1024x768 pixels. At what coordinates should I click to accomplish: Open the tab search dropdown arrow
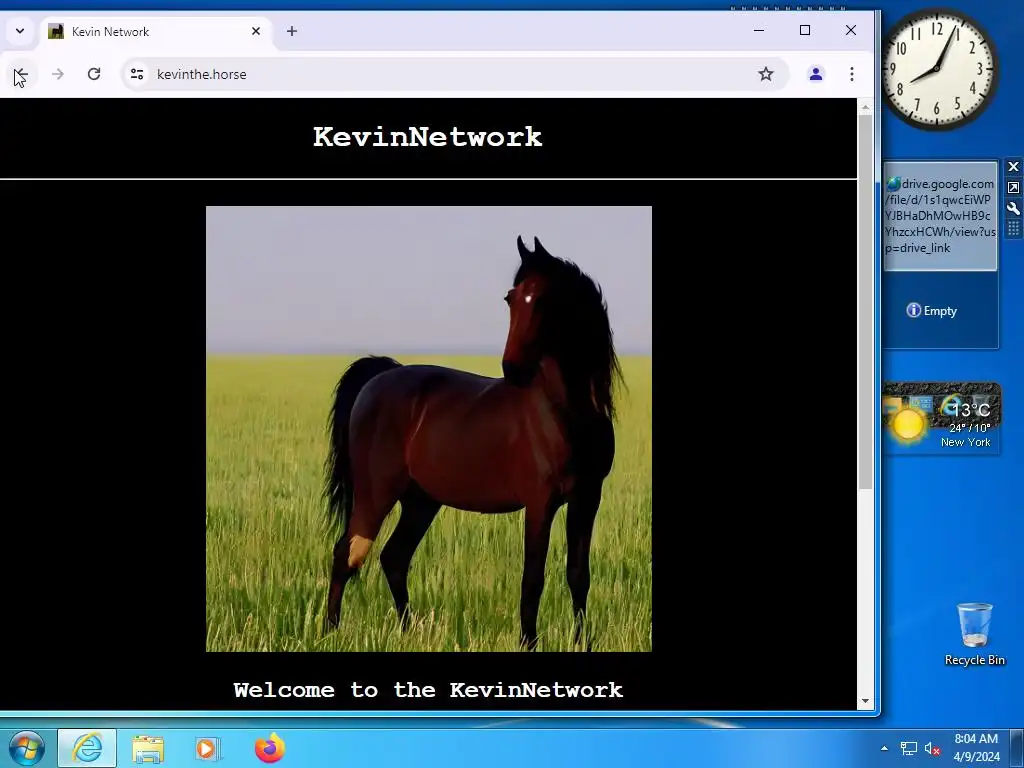point(20,31)
